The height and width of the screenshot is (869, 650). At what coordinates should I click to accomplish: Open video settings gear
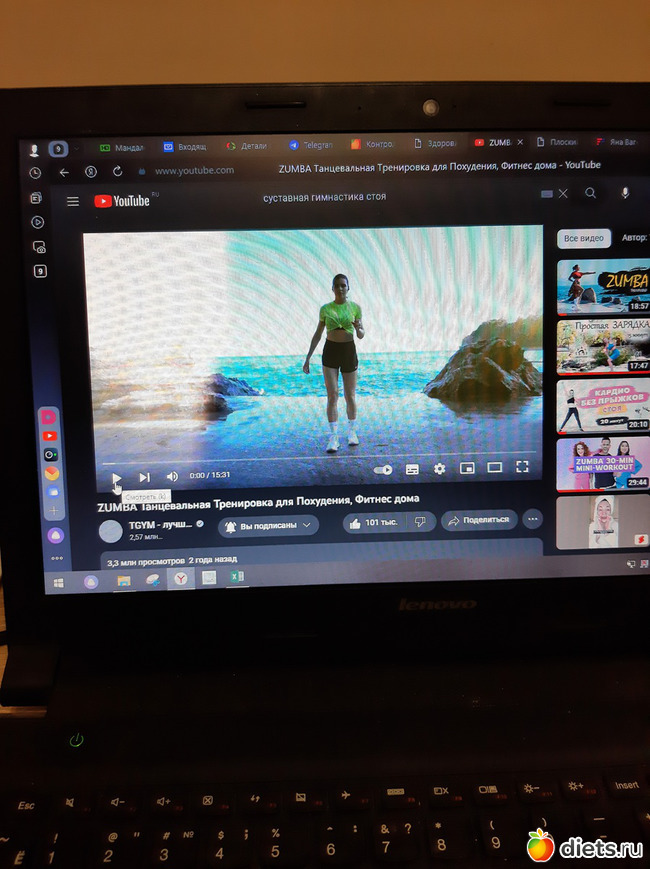[439, 468]
